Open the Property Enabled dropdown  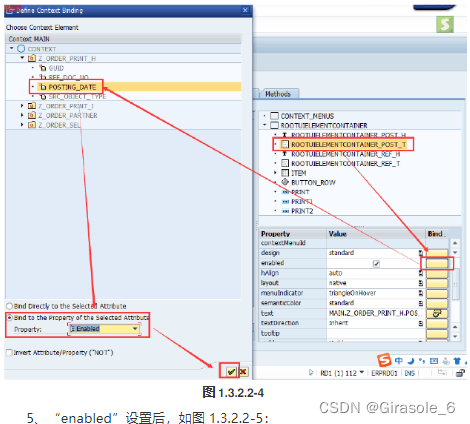[x=135, y=329]
